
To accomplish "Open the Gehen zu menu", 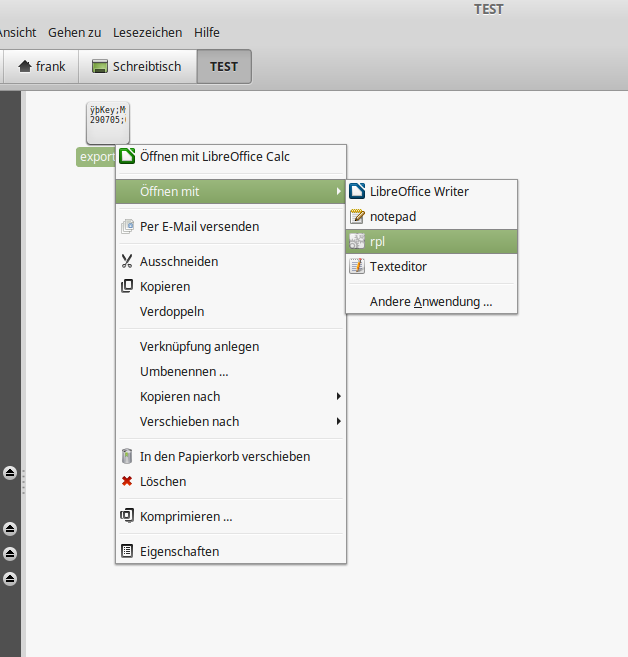I will pos(75,33).
